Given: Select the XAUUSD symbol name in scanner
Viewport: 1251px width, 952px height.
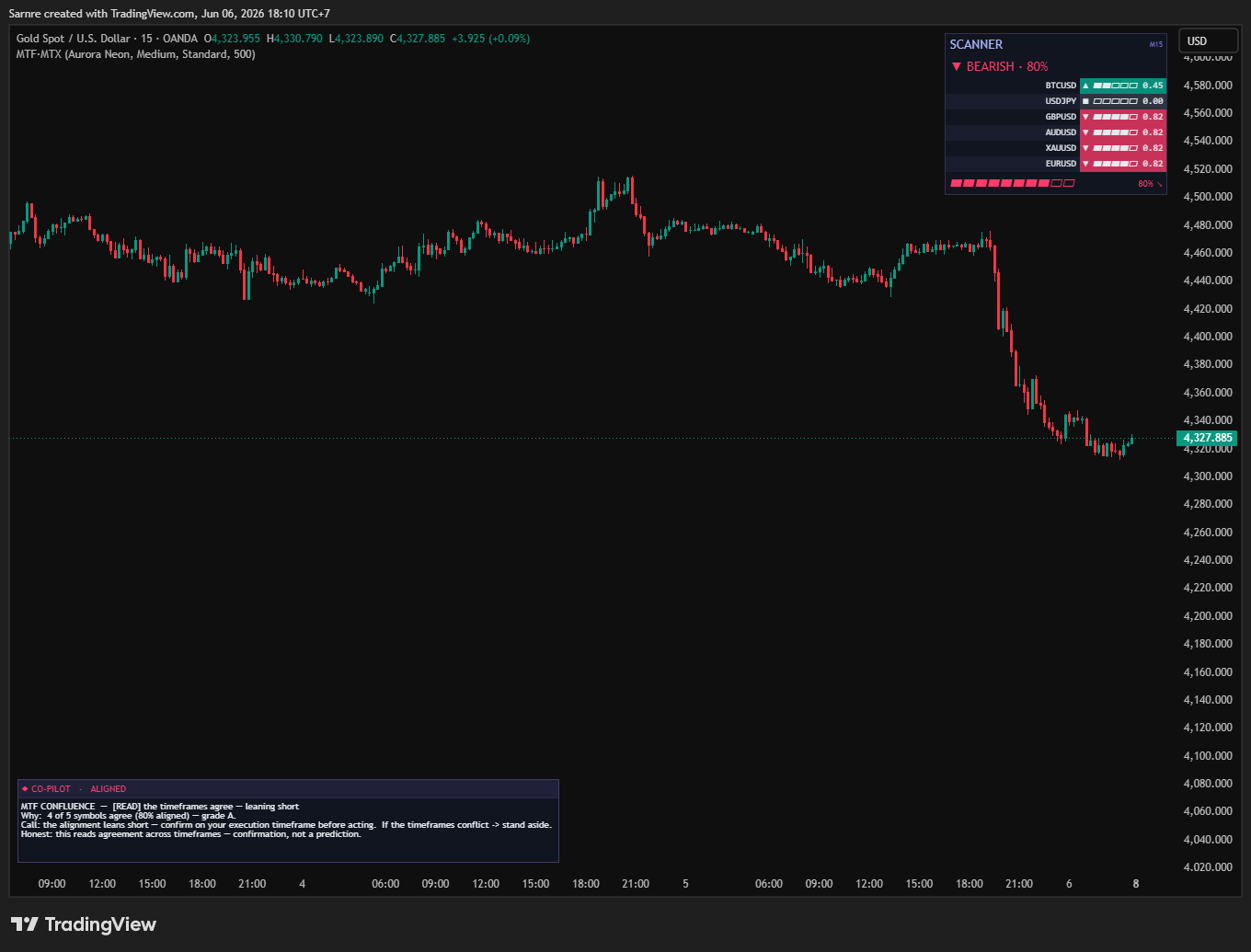Looking at the screenshot, I should coord(1061,148).
